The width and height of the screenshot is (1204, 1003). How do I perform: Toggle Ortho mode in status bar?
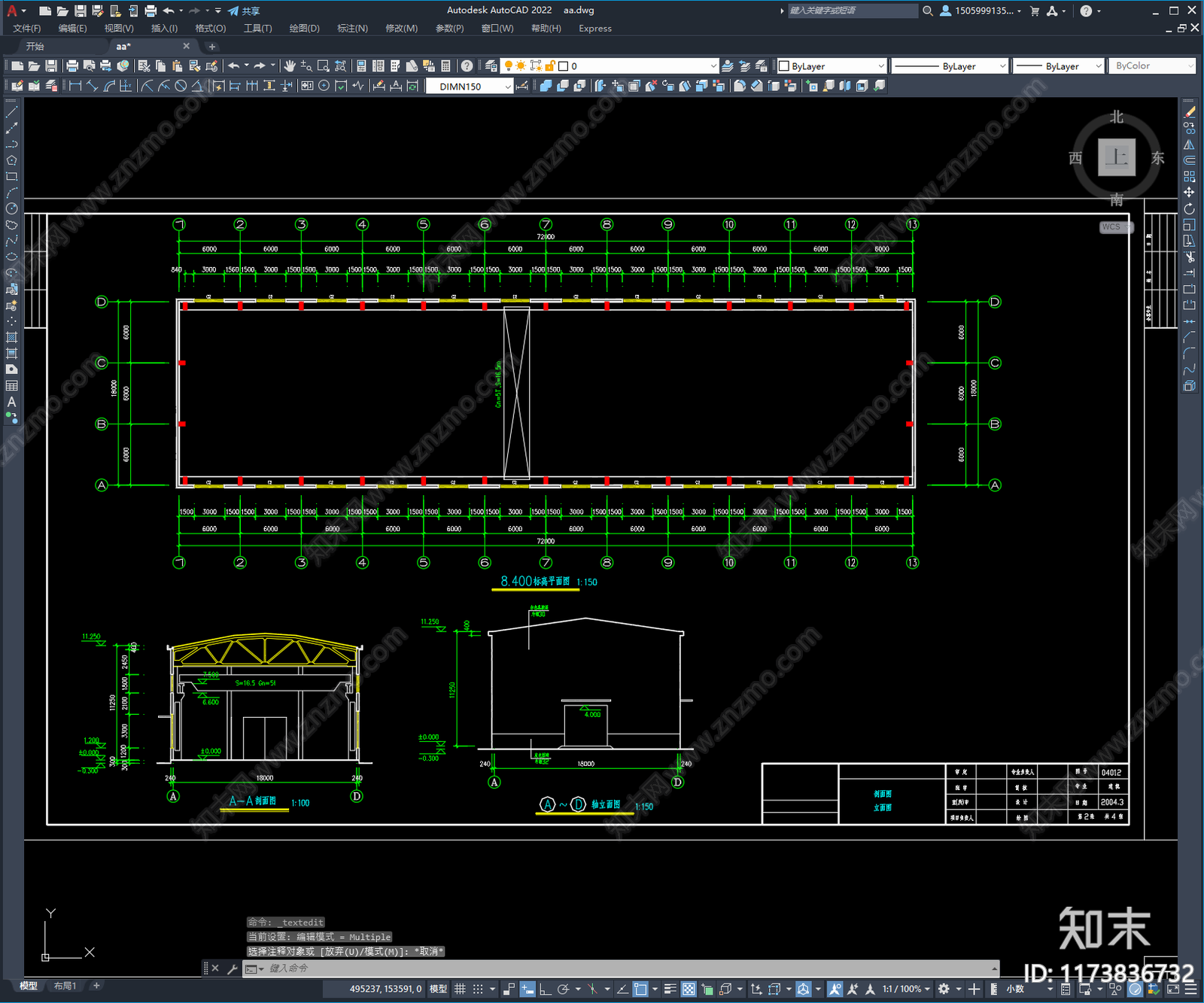coord(544,989)
